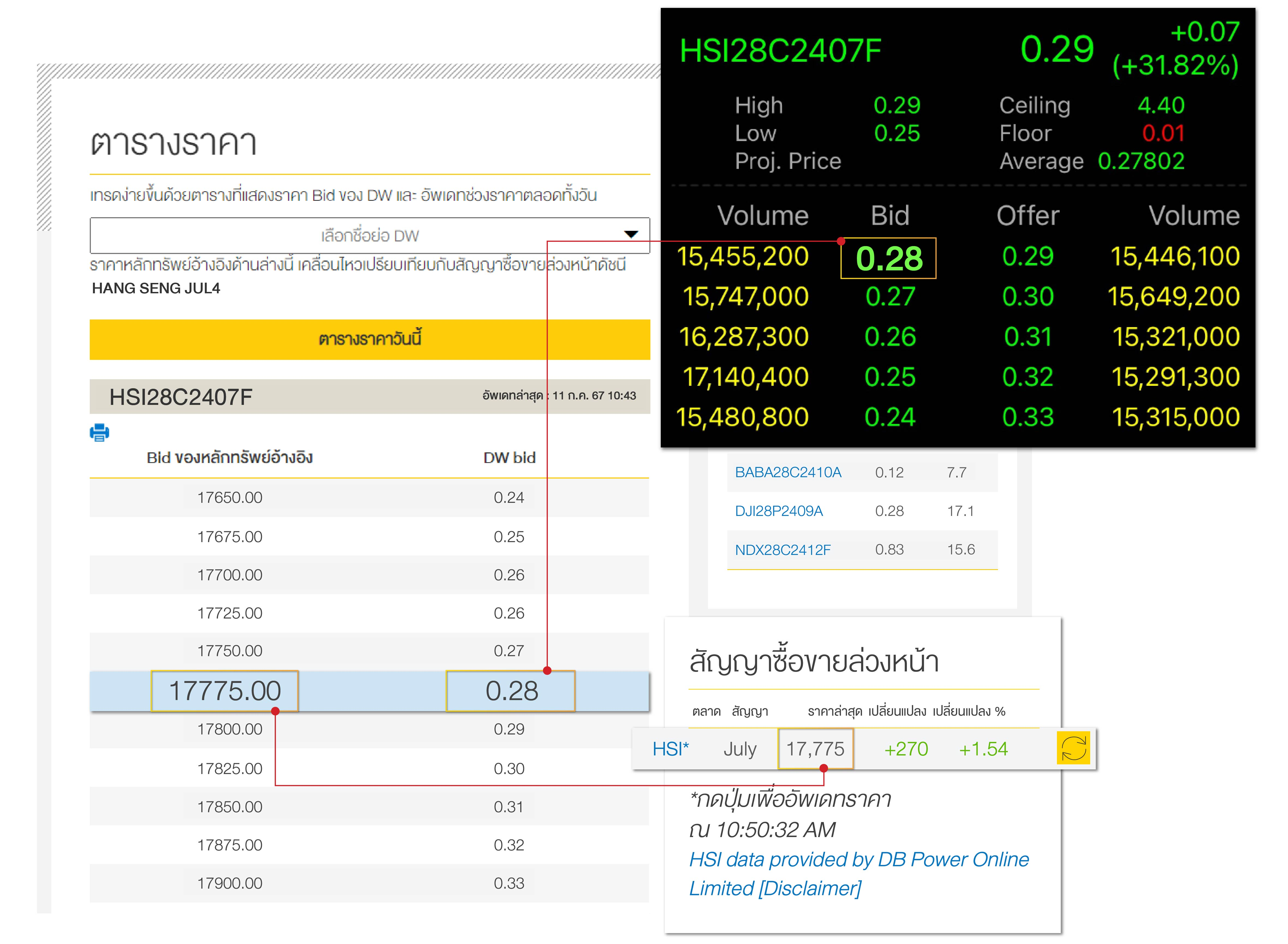This screenshot has height=944, width=1288.
Task: Click the highlighted 17775.00 bid cell
Action: click(225, 691)
